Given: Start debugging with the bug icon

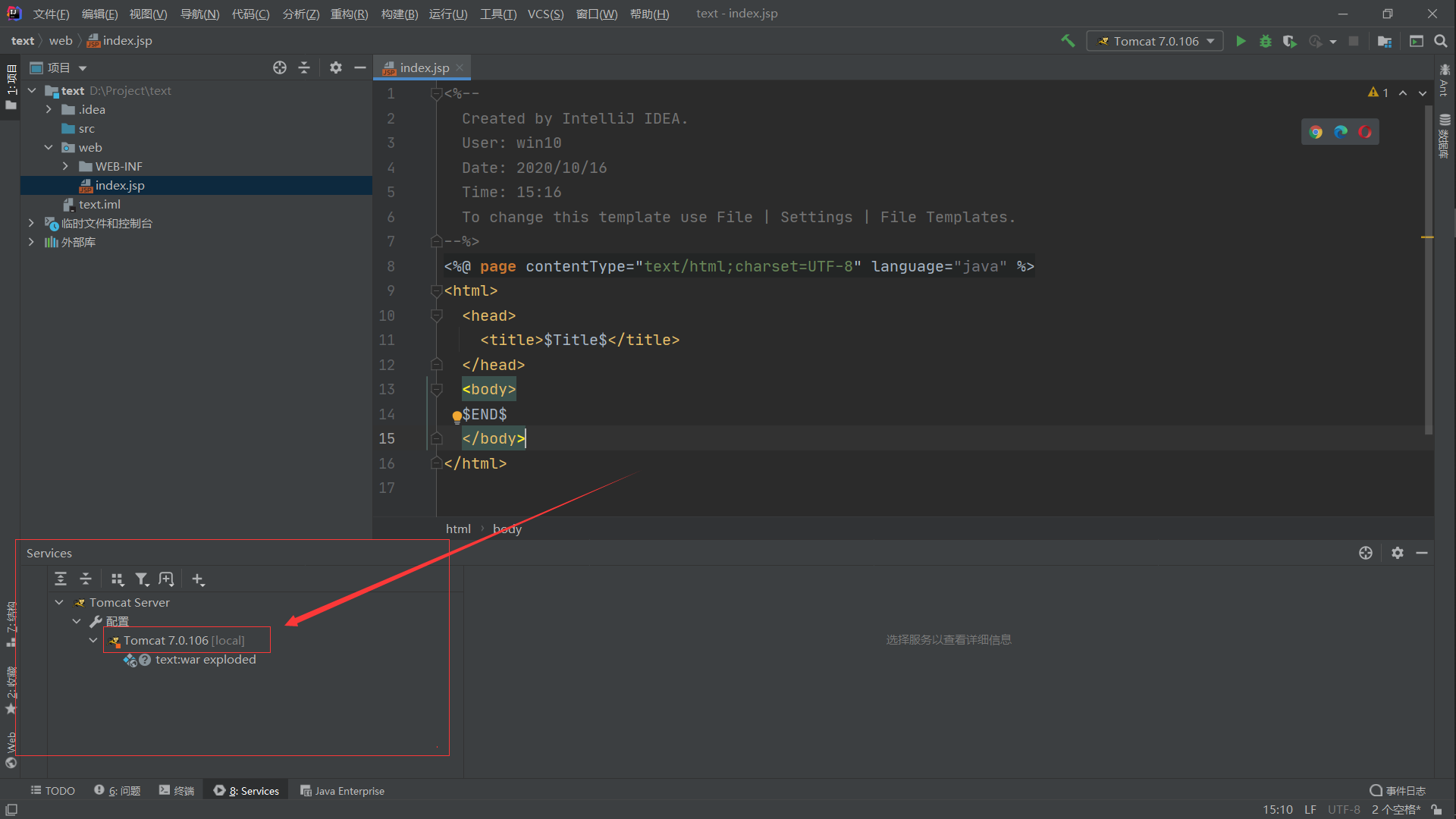Looking at the screenshot, I should pos(1265,41).
